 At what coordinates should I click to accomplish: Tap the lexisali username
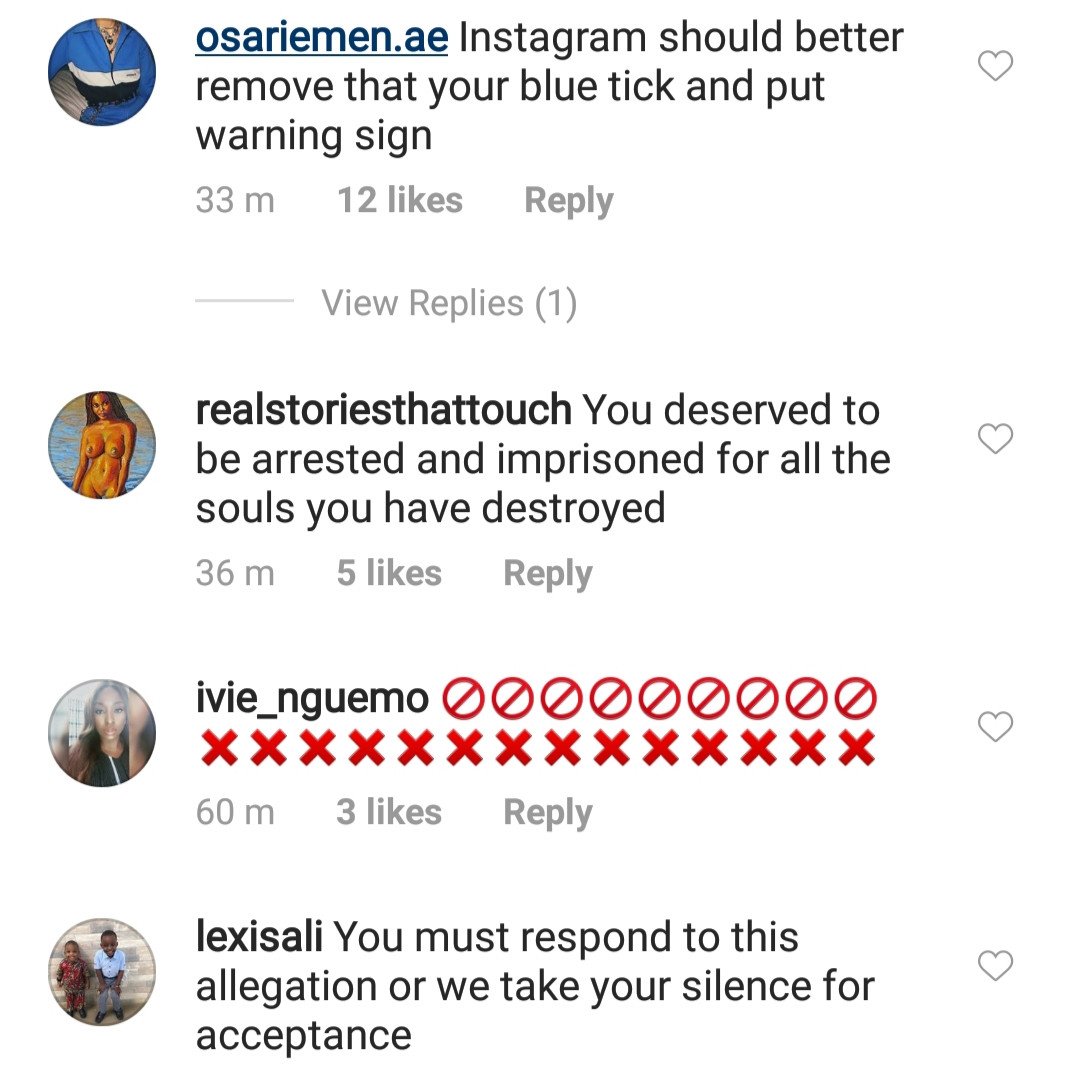click(259, 938)
